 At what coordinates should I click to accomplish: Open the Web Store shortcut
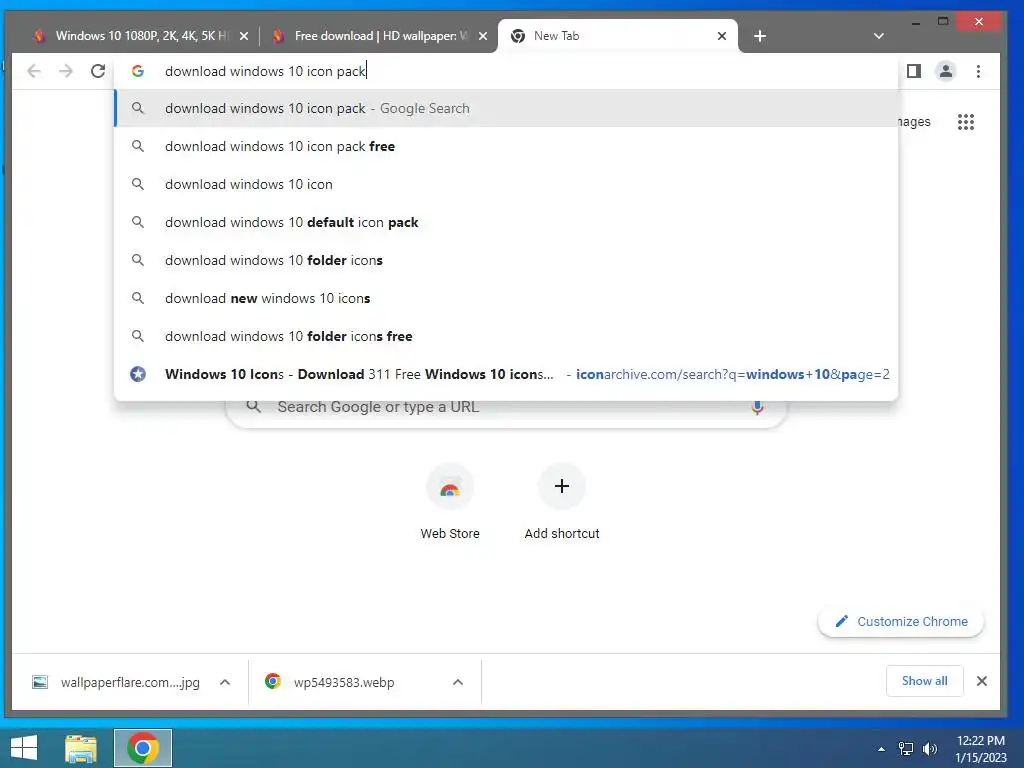pos(450,502)
